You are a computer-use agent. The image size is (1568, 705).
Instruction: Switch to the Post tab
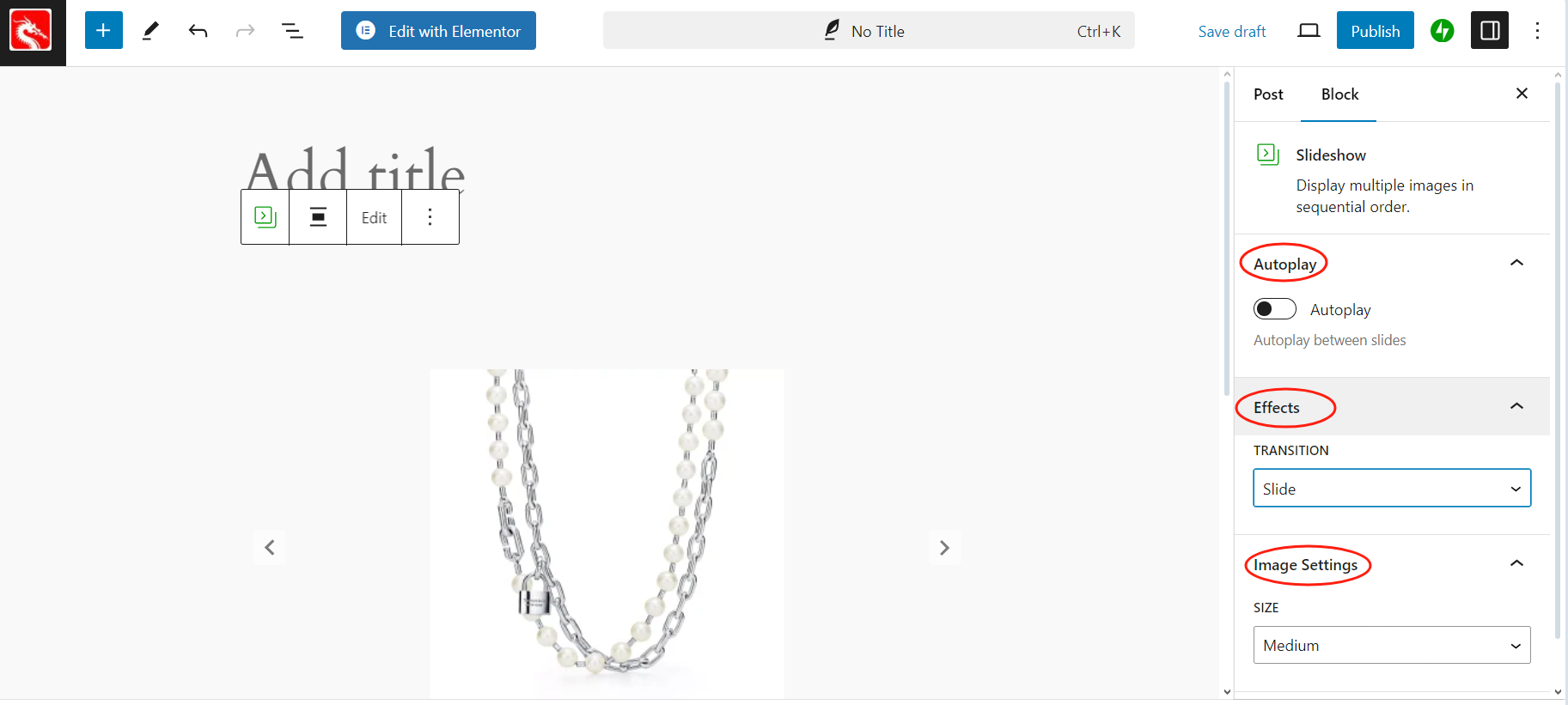[1268, 94]
